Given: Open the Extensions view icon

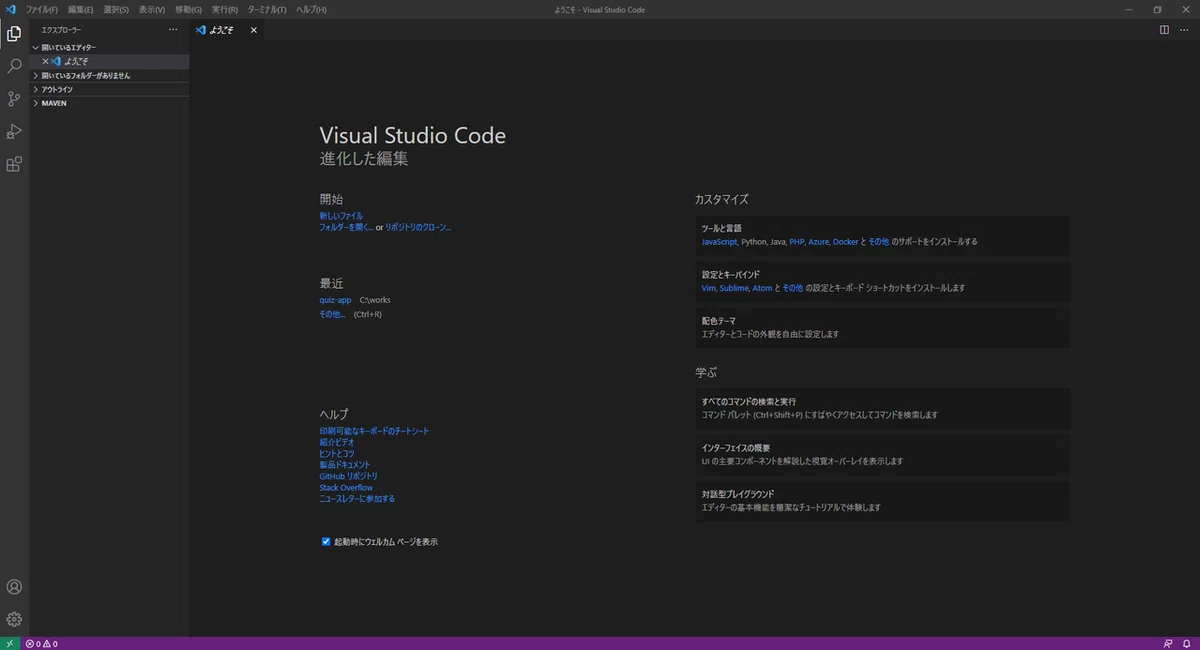Looking at the screenshot, I should pos(14,164).
